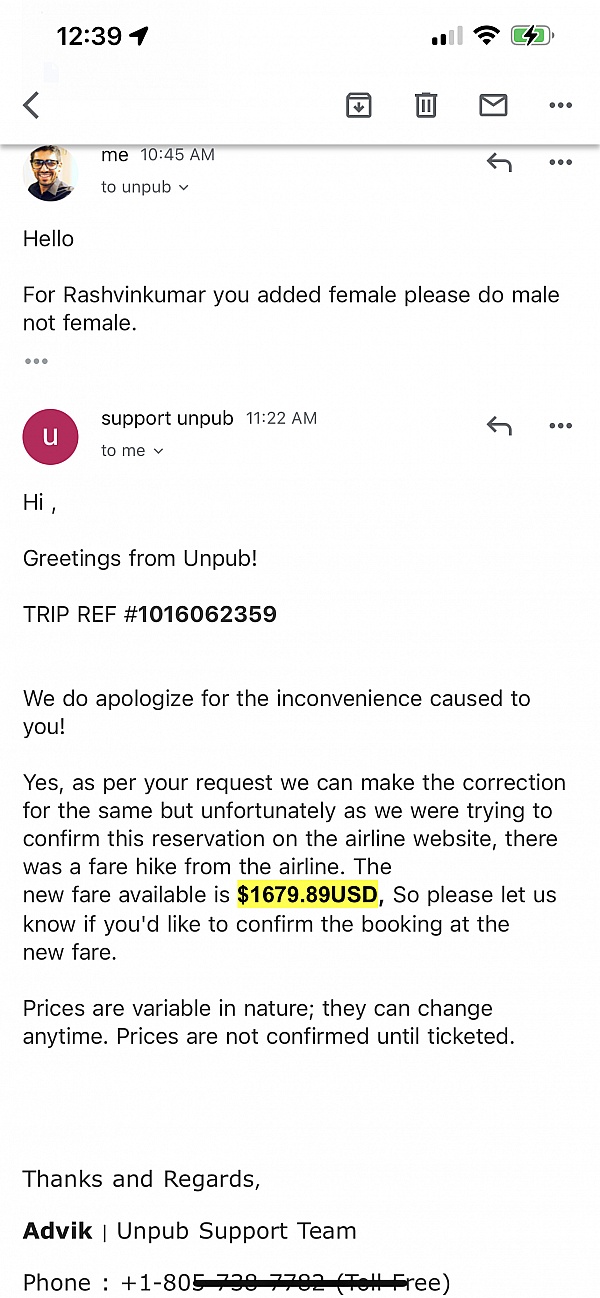Select the trip reference number 1016062359

coord(207,614)
